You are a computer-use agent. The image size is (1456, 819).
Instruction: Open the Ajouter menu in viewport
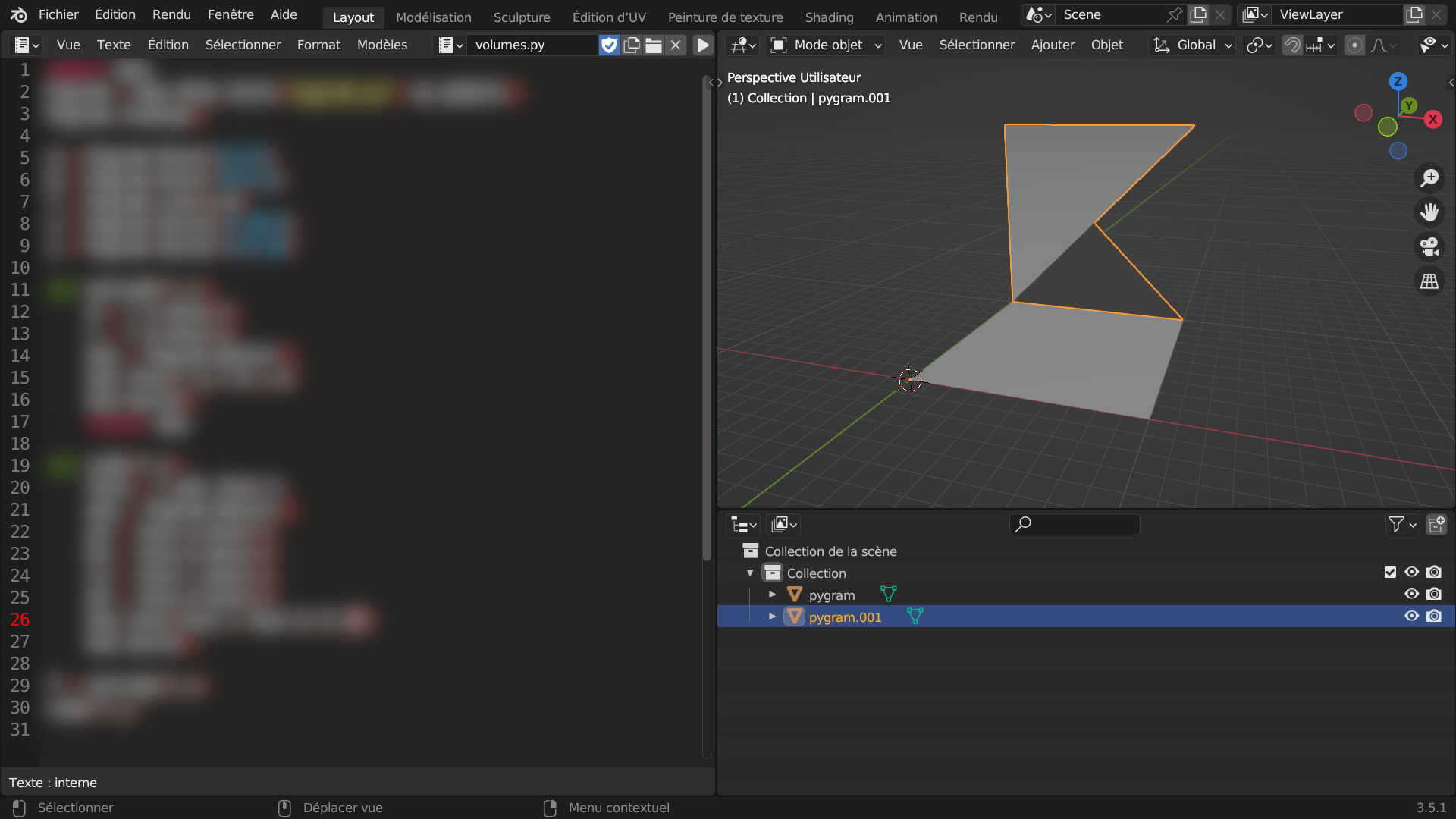pyautogui.click(x=1053, y=45)
